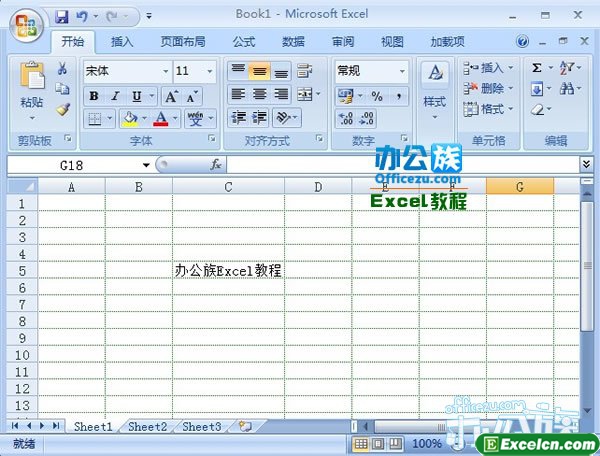Undo the last action
This screenshot has height=456, width=600.
[82, 16]
